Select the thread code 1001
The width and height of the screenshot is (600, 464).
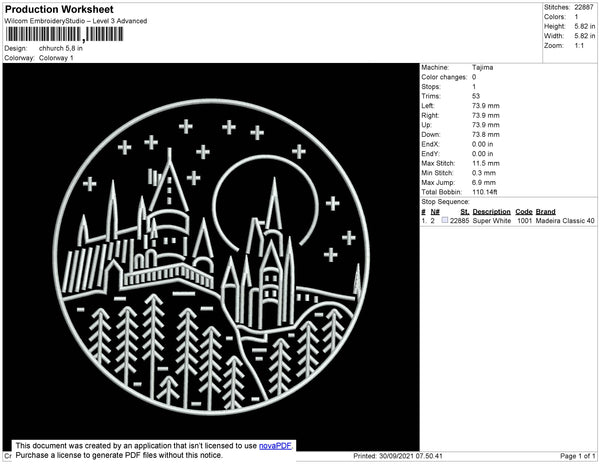coord(525,221)
